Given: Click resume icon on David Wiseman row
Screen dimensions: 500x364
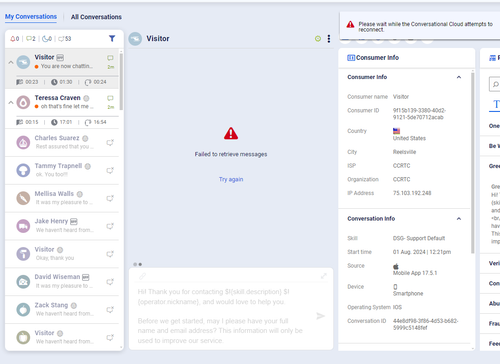Looking at the screenshot, I should (x=110, y=282).
